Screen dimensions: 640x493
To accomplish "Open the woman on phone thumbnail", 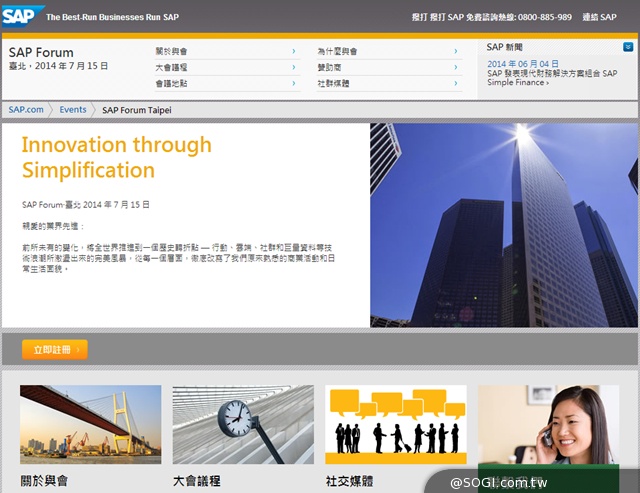I will click(x=549, y=424).
